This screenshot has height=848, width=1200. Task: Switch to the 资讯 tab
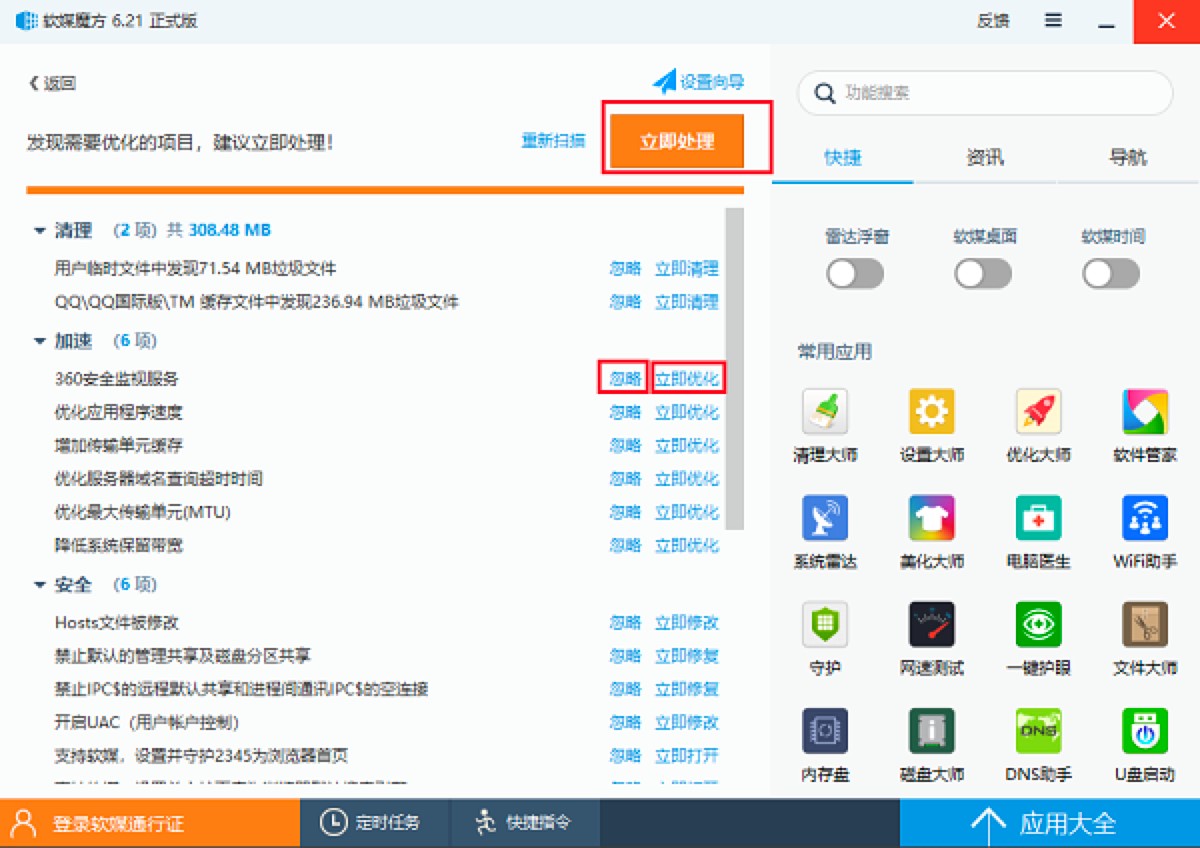pos(985,158)
